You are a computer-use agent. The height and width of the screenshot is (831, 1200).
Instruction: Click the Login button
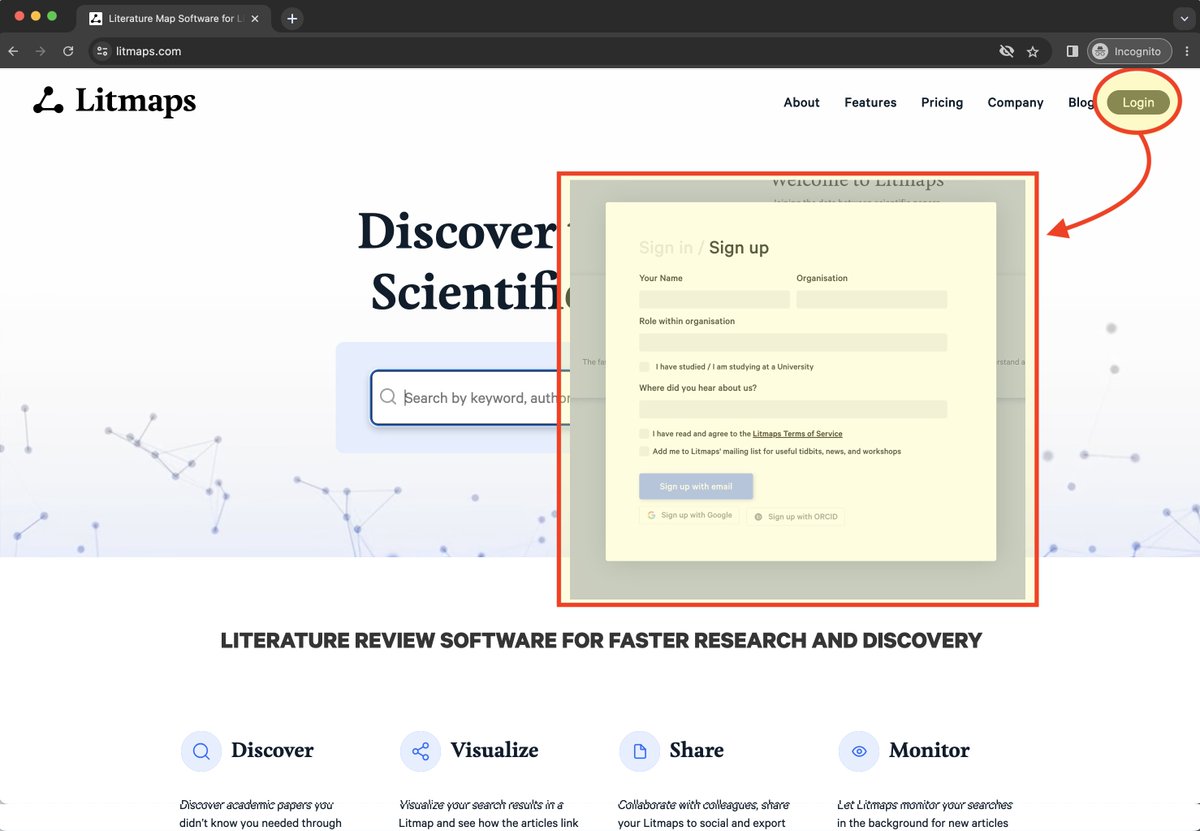(x=1138, y=102)
